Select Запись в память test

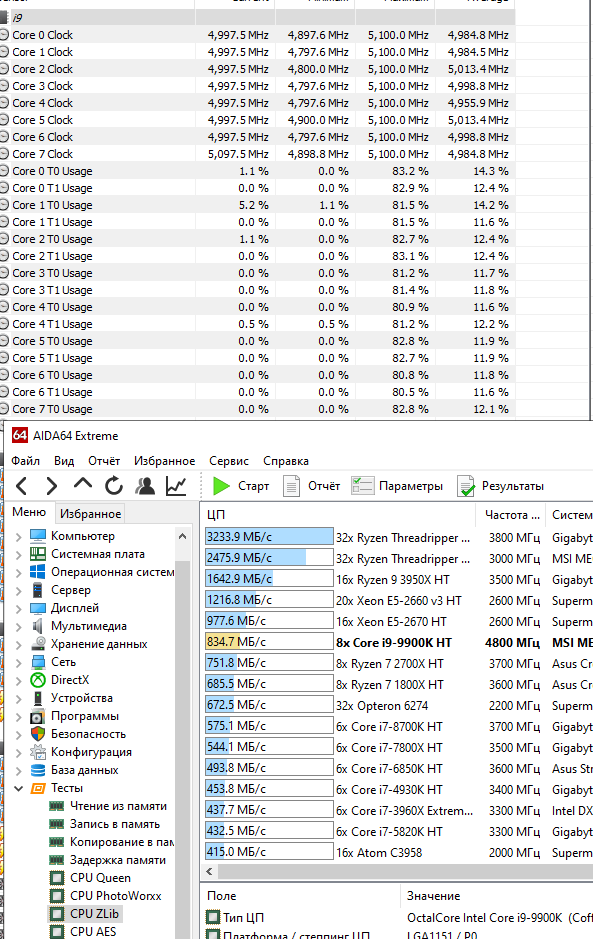tap(115, 823)
